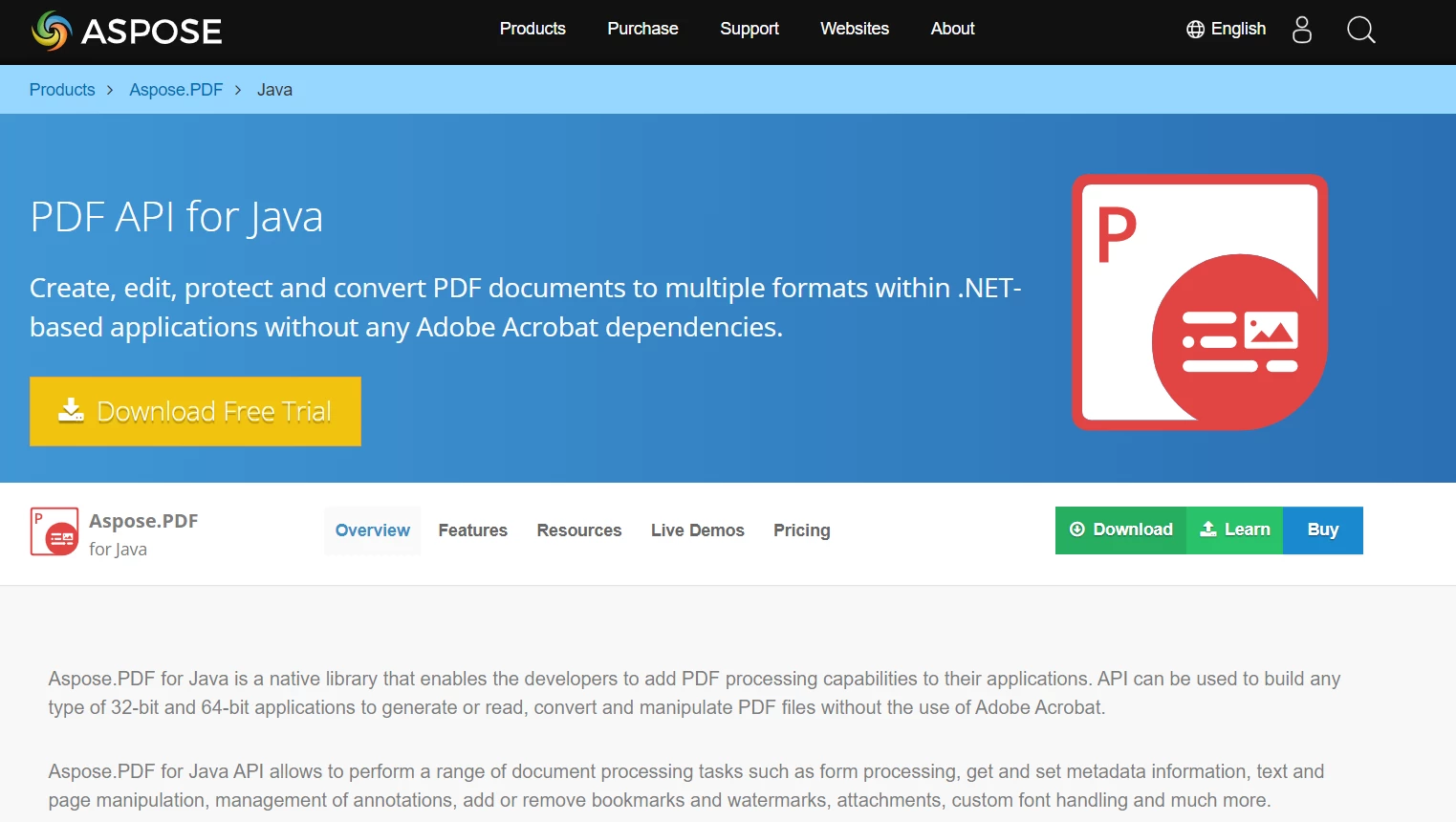Image resolution: width=1456 pixels, height=822 pixels.
Task: Click the Download Free Trial button
Action: pos(195,411)
